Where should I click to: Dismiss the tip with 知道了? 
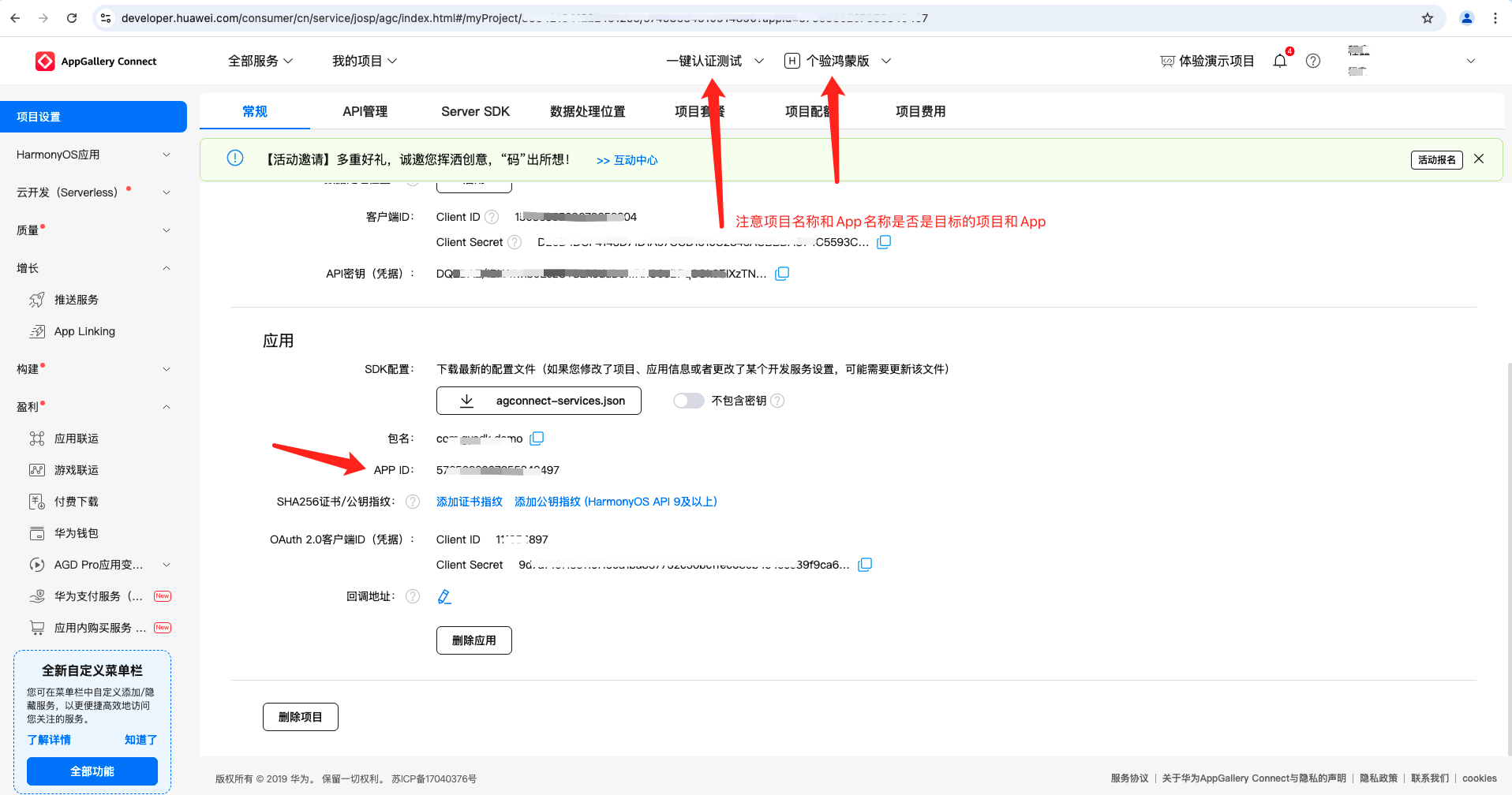(x=141, y=740)
